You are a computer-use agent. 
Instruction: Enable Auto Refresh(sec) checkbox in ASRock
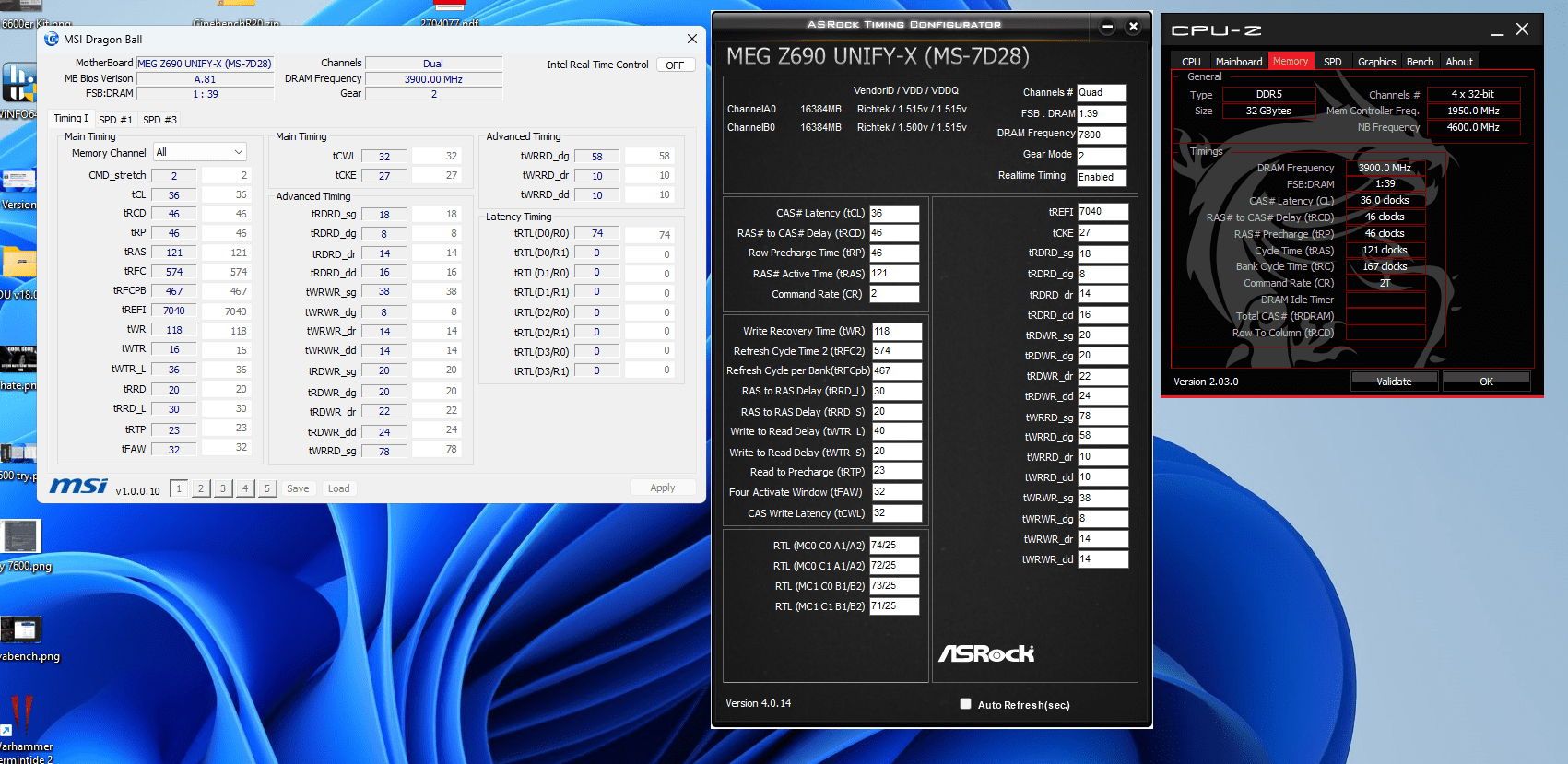point(965,704)
